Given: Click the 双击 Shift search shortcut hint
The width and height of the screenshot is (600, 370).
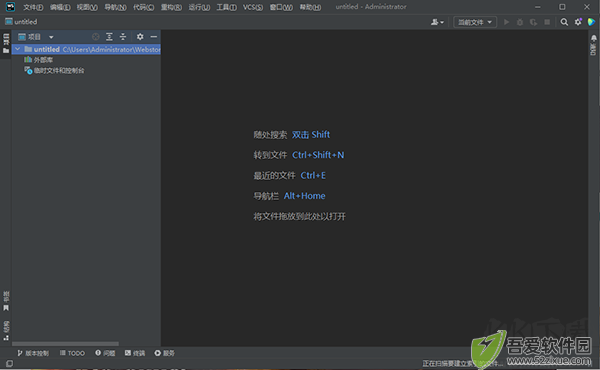Looking at the screenshot, I should click(311, 135).
